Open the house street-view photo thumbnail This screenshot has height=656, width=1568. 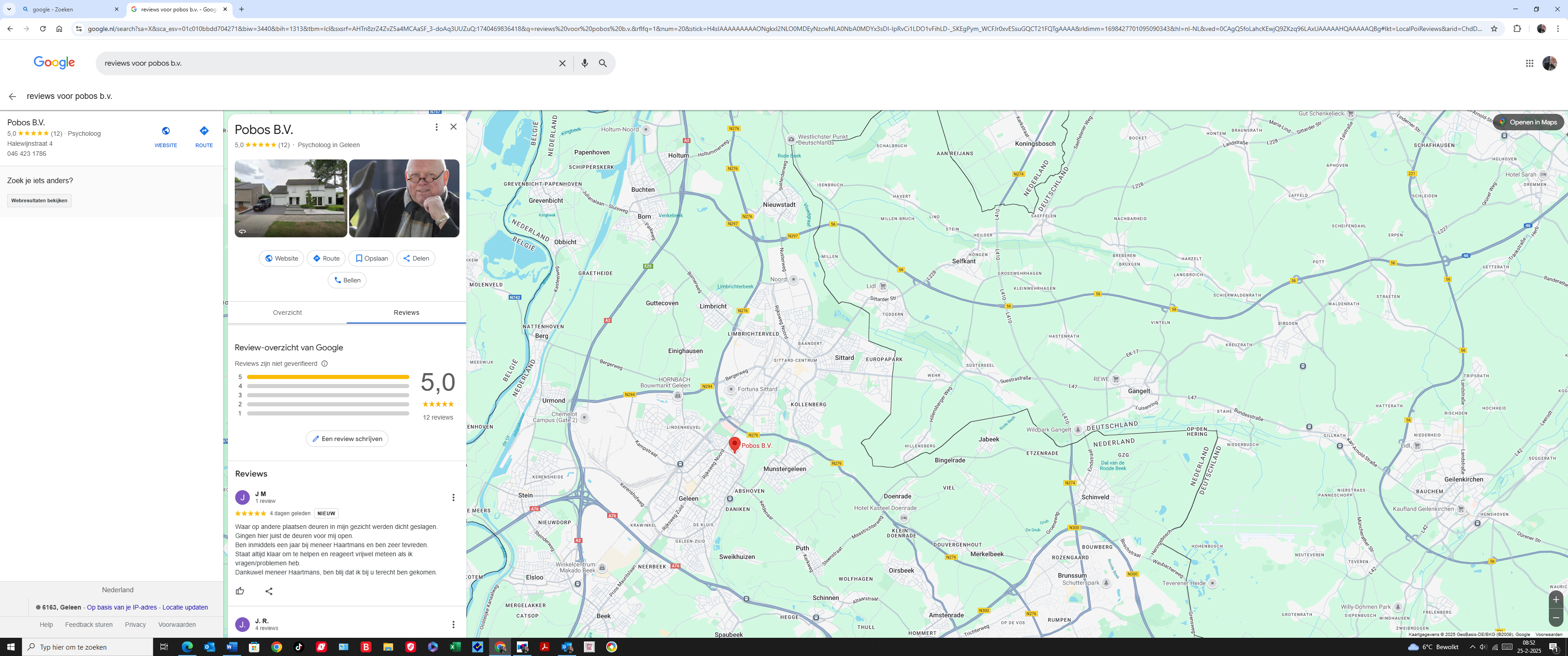click(x=291, y=198)
